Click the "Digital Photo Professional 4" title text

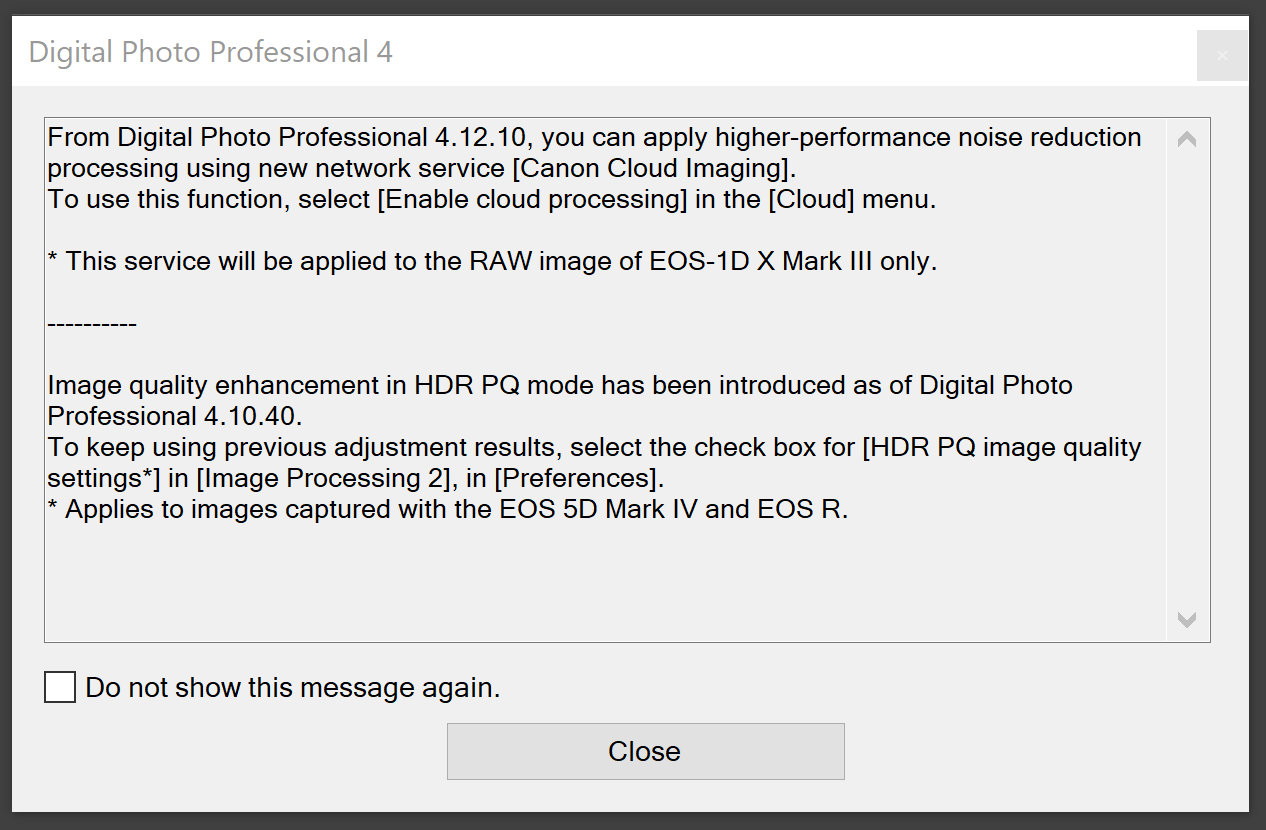click(210, 52)
